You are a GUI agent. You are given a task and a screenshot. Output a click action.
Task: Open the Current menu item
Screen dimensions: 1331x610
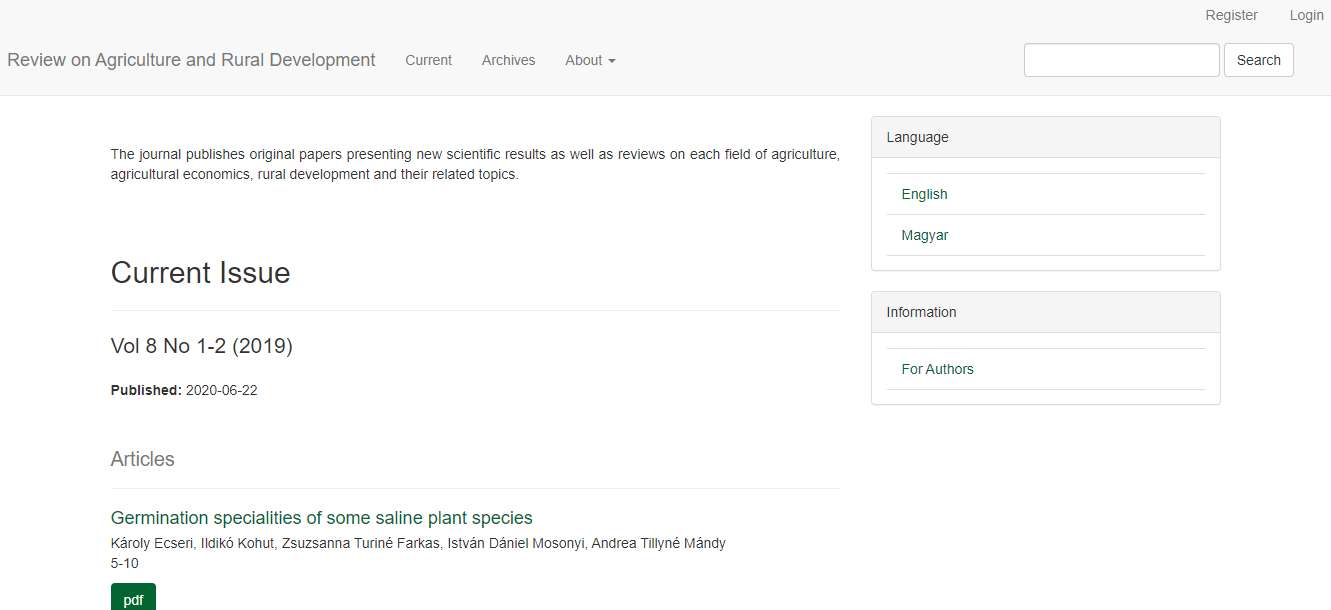pyautogui.click(x=428, y=60)
